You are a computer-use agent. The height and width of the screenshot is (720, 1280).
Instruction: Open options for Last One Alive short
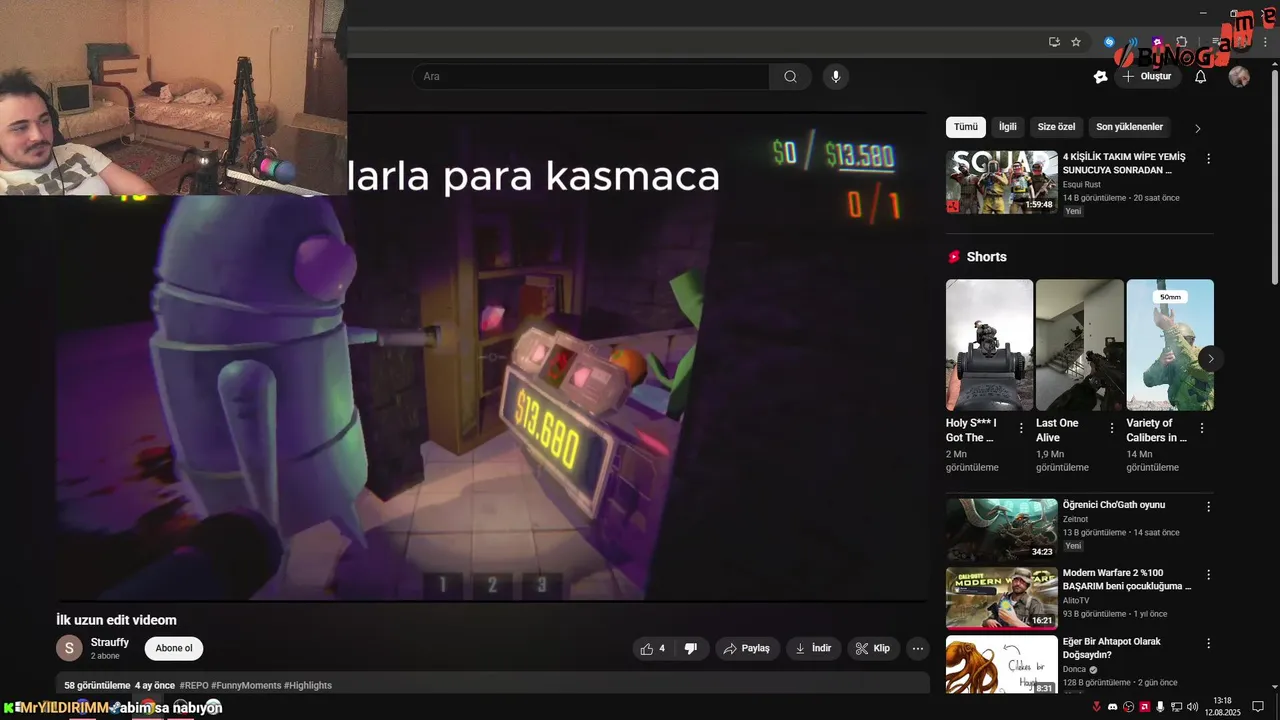[x=1112, y=428]
